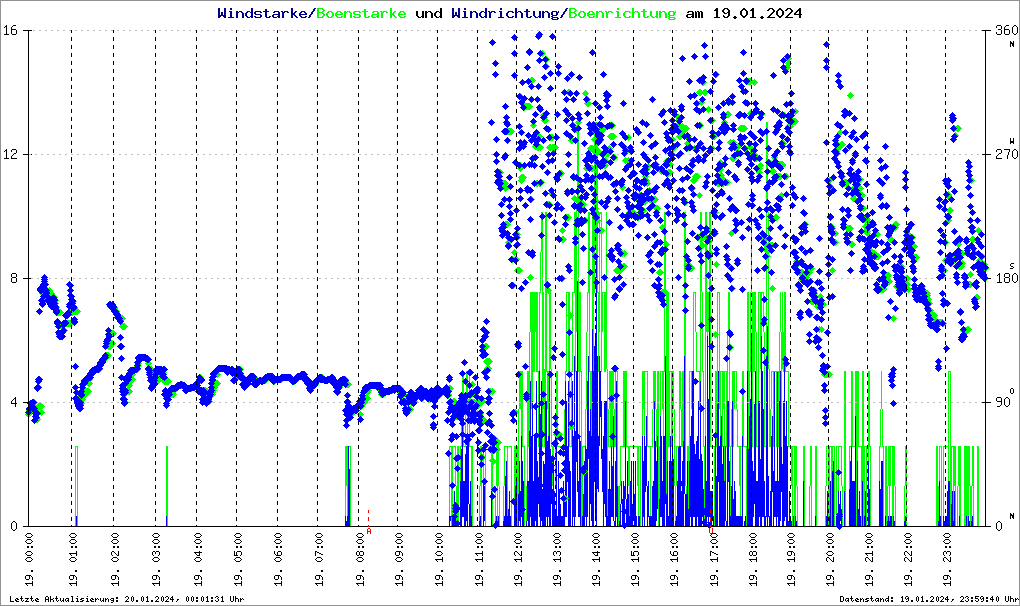Image resolution: width=1020 pixels, height=606 pixels.
Task: Select the "19. 00:00" time label
Action: 29,559
